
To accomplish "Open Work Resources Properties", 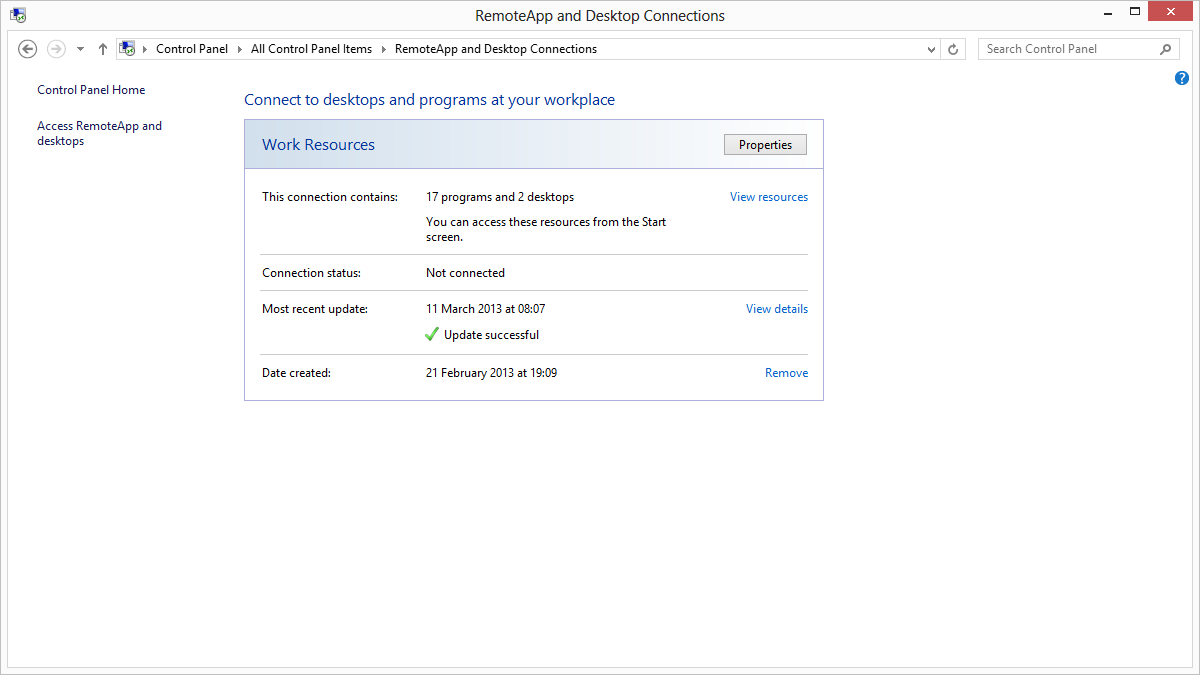I will click(765, 145).
